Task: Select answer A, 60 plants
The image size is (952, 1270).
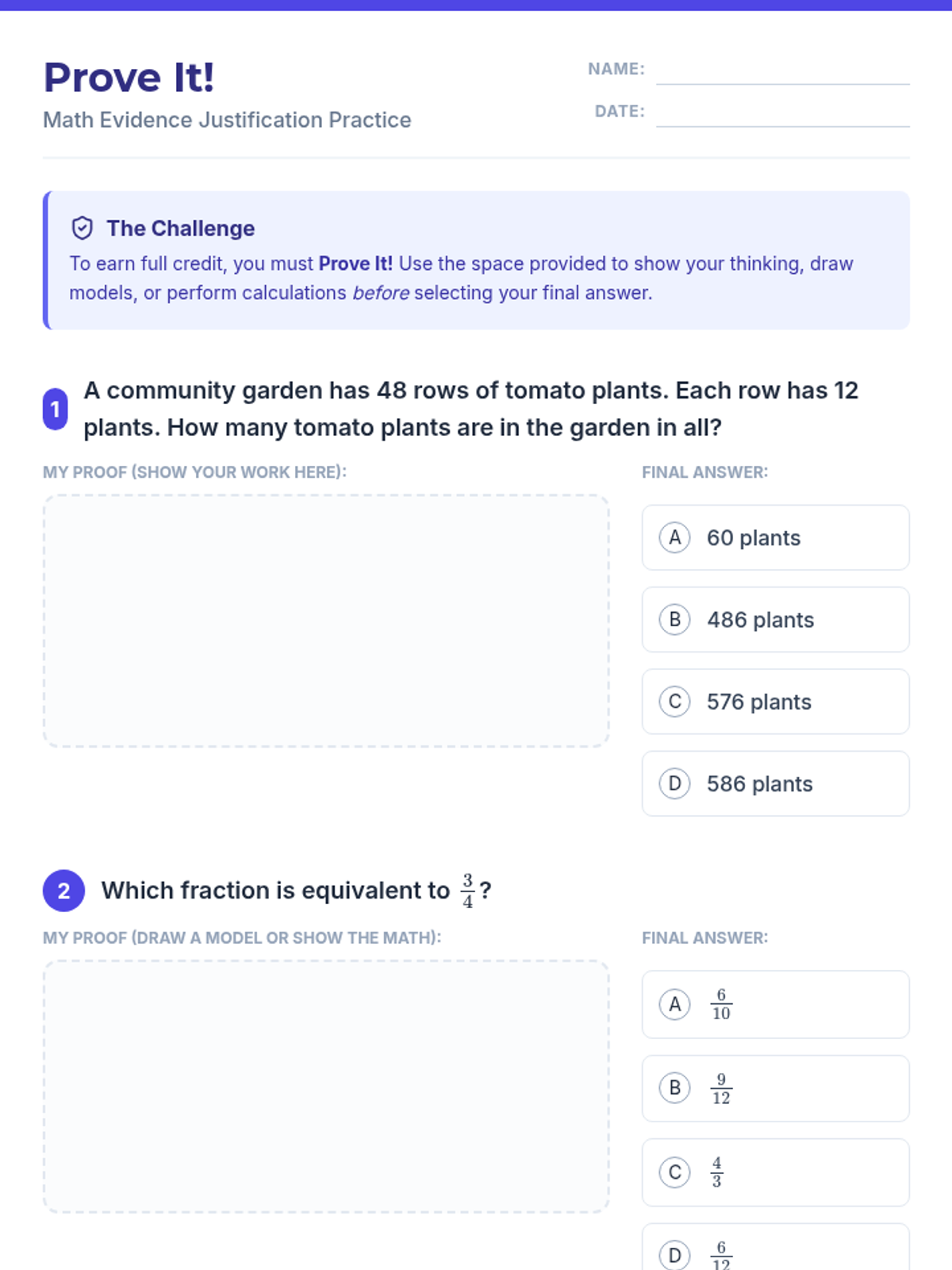Action: (x=775, y=537)
